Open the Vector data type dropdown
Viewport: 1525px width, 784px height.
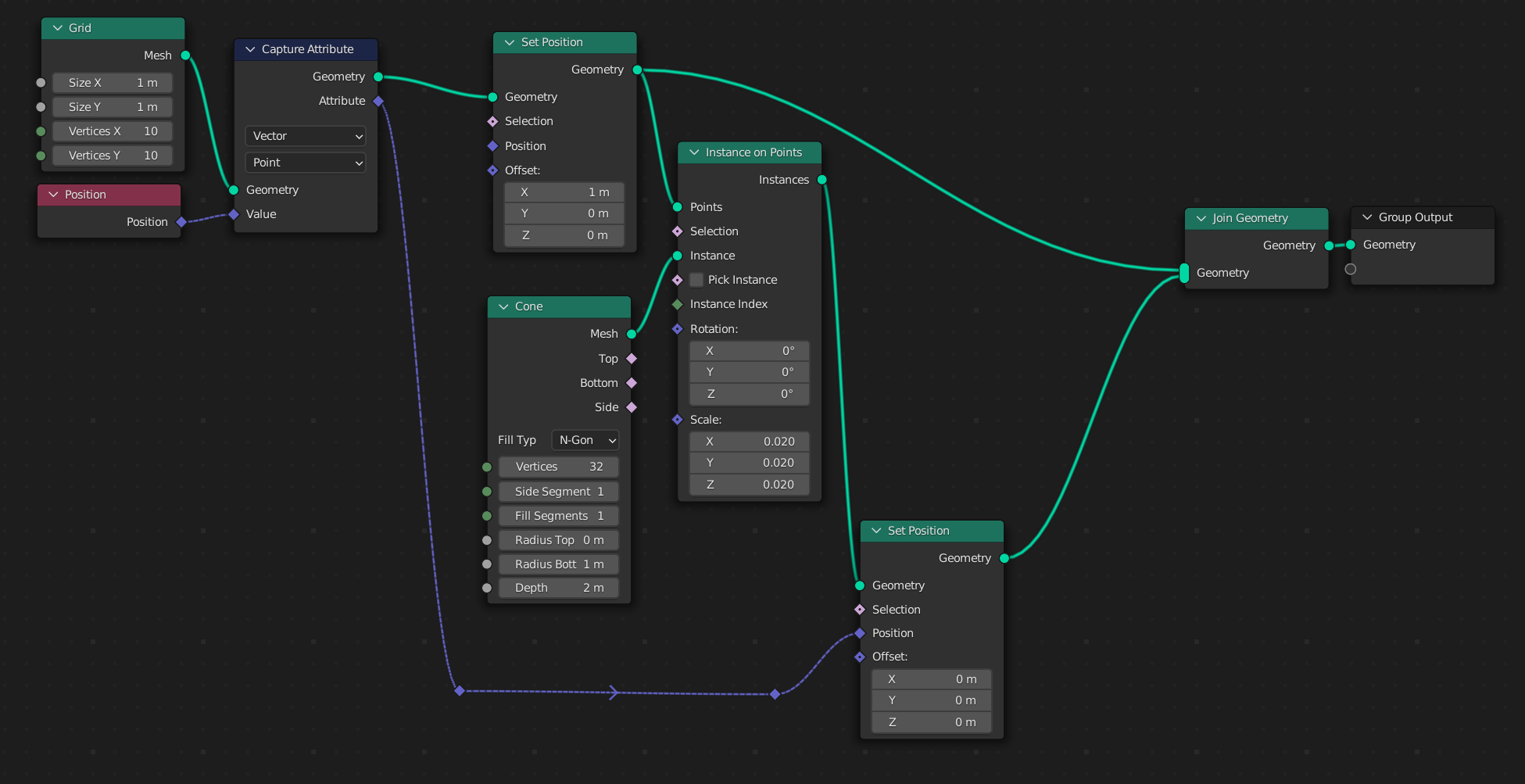click(x=305, y=136)
